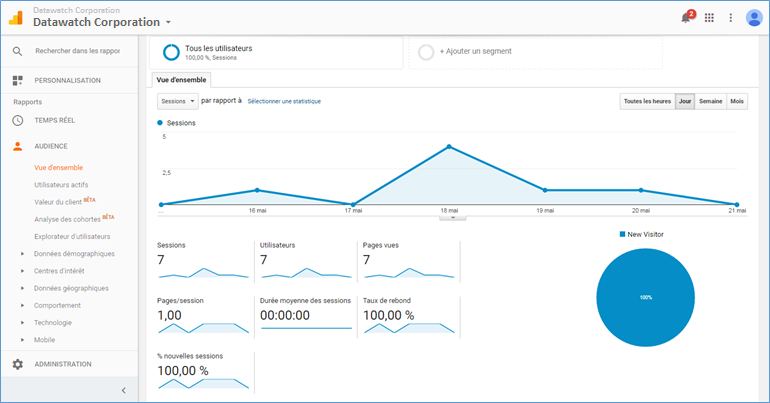Click the three-dot more options icon
The height and width of the screenshot is (403, 770).
(x=731, y=18)
